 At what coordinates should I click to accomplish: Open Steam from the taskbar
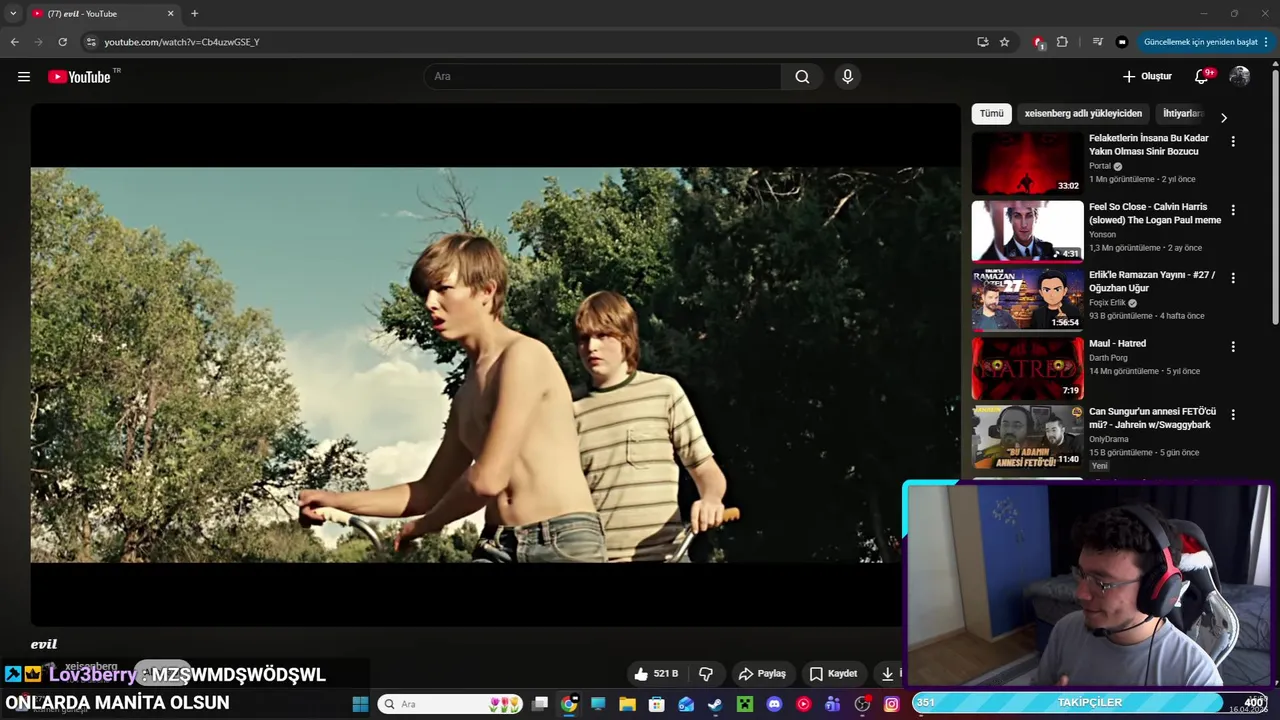715,704
